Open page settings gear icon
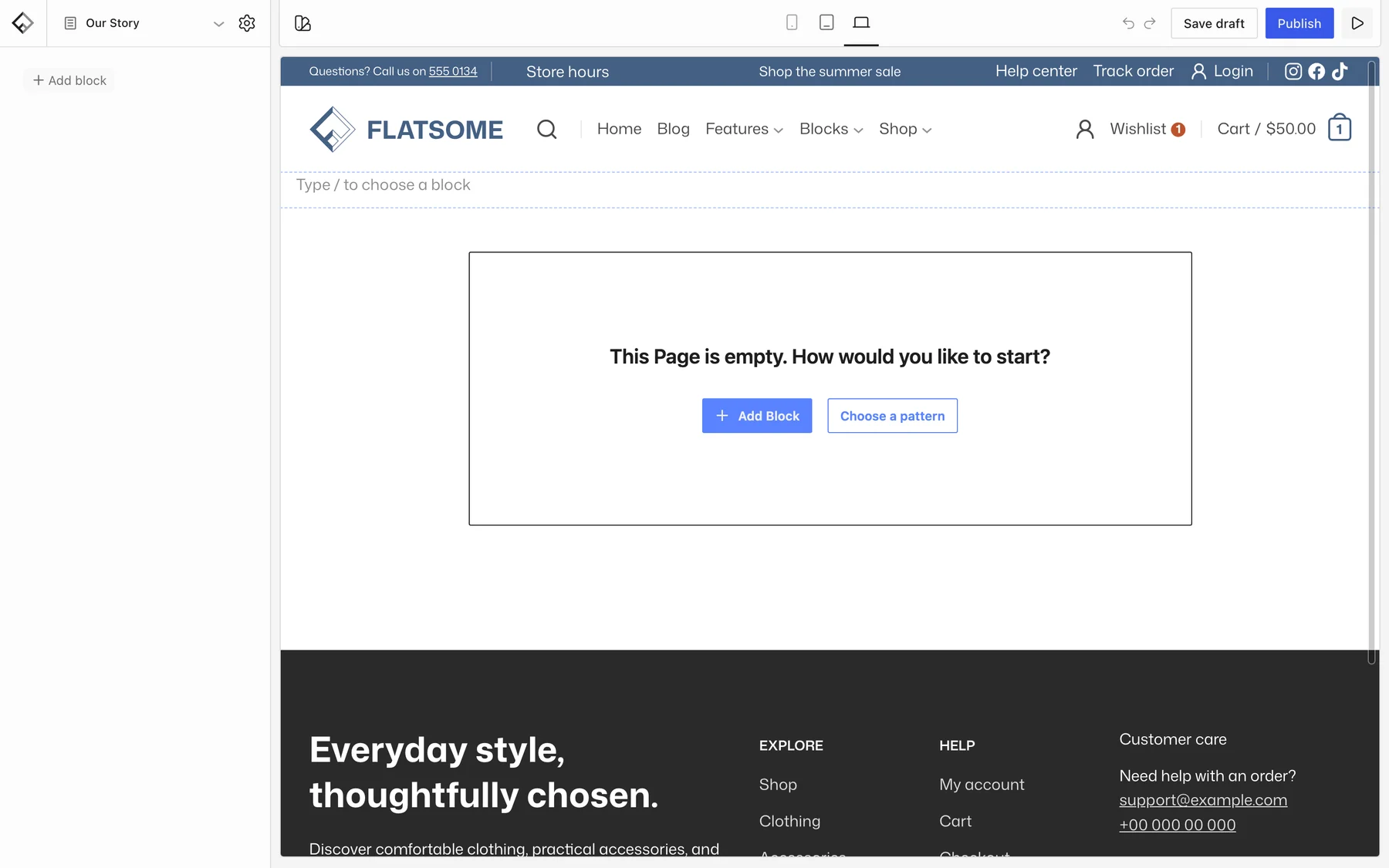This screenshot has height=868, width=1389. (x=247, y=23)
